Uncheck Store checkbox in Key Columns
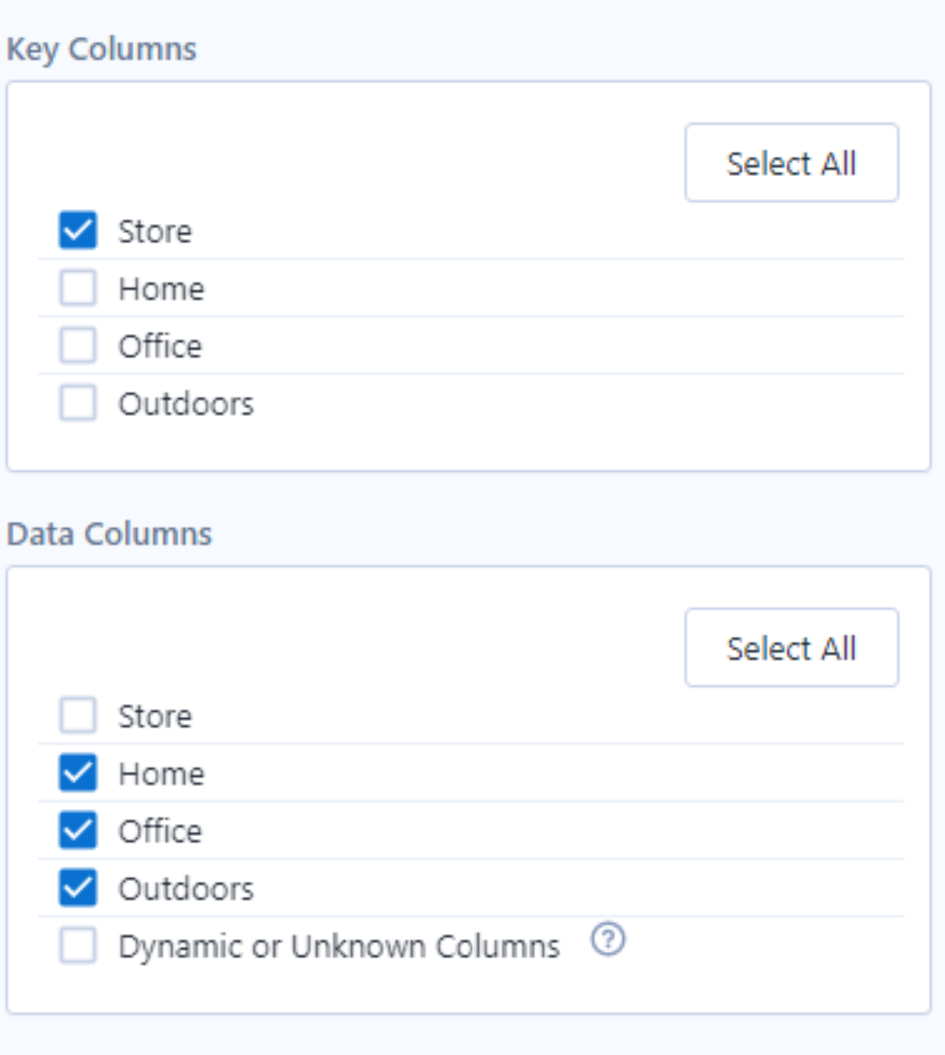 tap(78, 231)
